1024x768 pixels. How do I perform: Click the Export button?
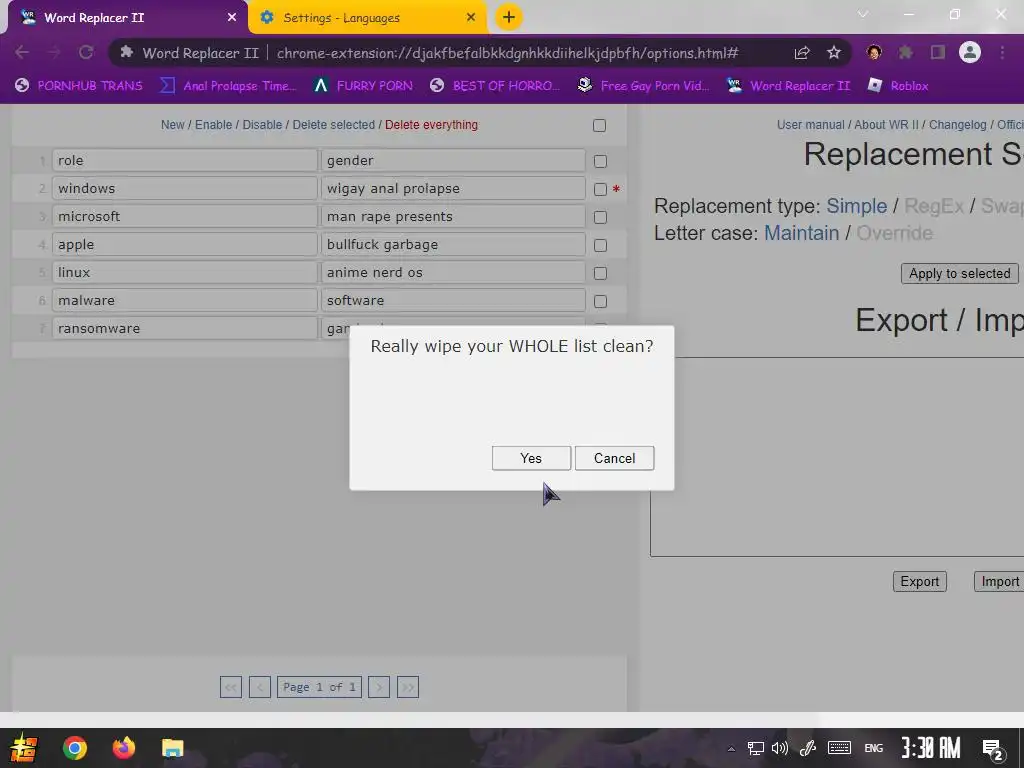[x=920, y=582]
